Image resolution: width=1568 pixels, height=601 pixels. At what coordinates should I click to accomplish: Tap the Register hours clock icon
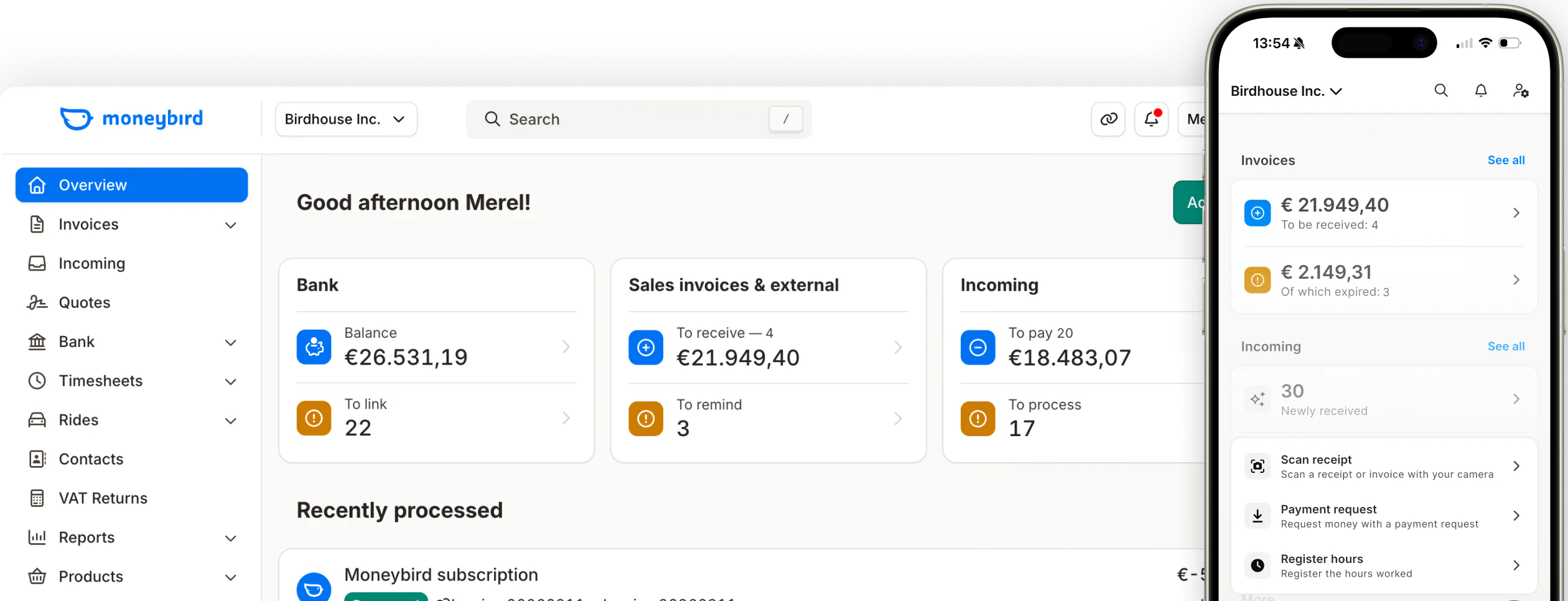click(1258, 566)
